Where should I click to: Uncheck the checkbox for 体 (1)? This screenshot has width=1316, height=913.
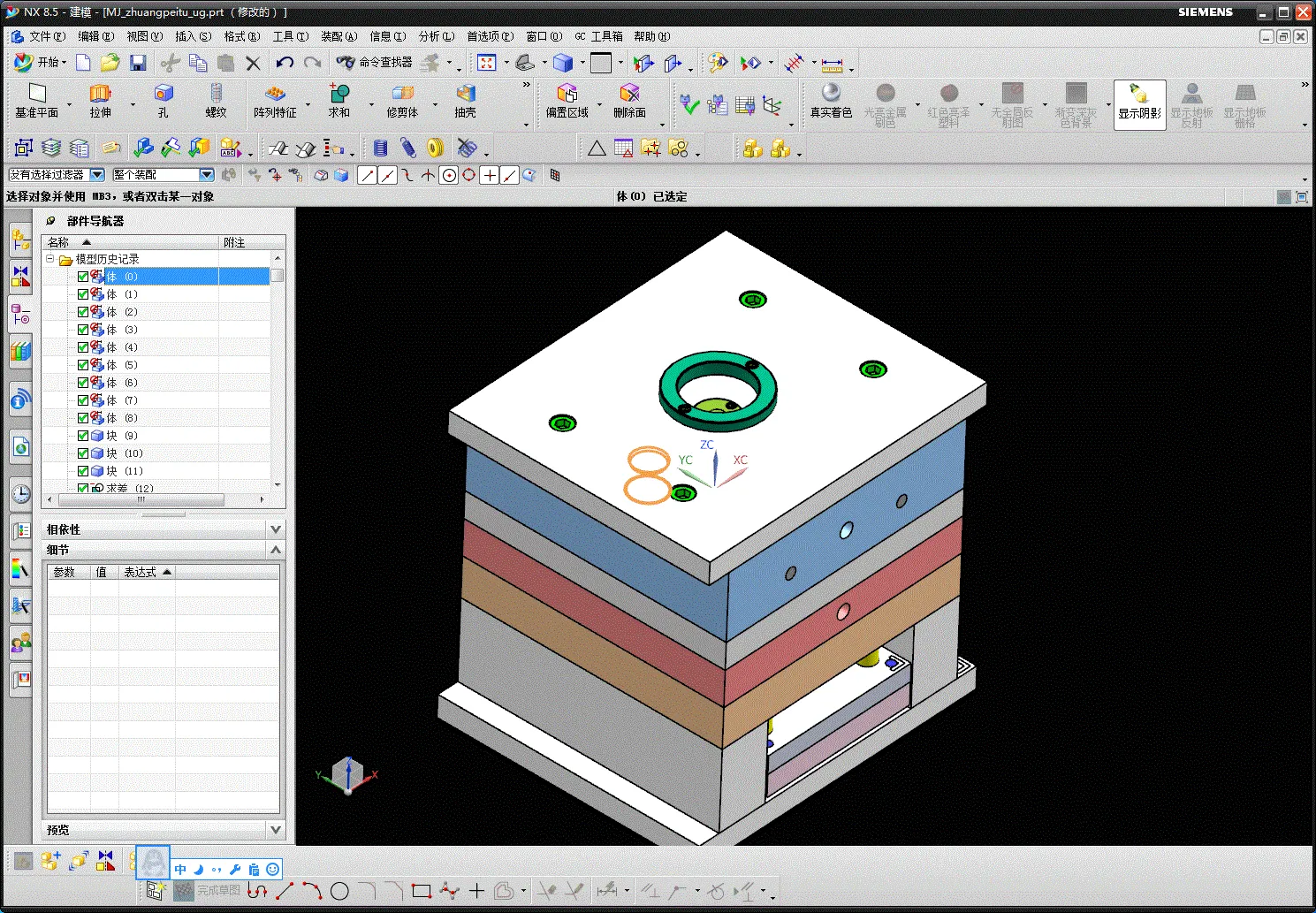[83, 294]
